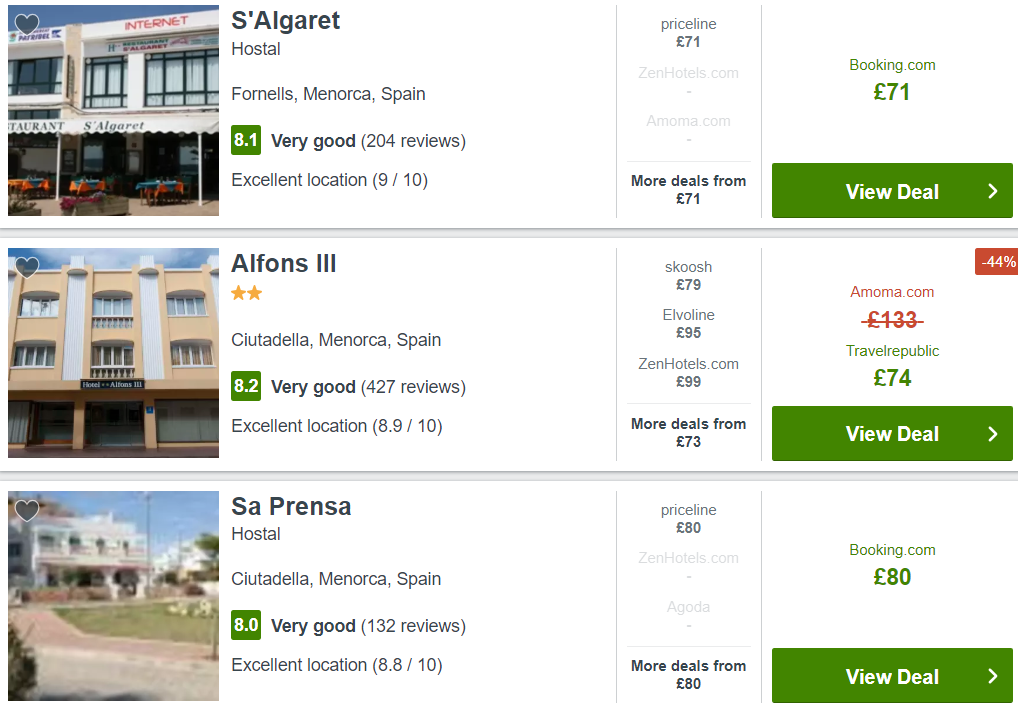Viewport: 1018px width, 711px height.
Task: Save Sa Prensa using the heart icon
Action: tap(27, 510)
